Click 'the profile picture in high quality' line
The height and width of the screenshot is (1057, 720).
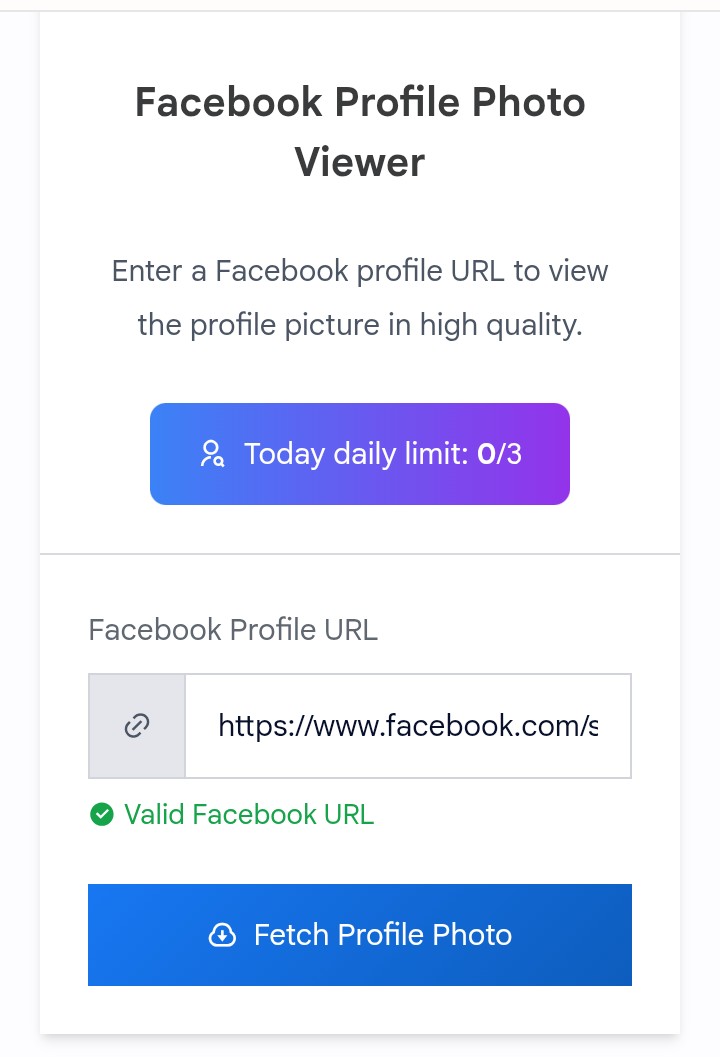(x=360, y=325)
